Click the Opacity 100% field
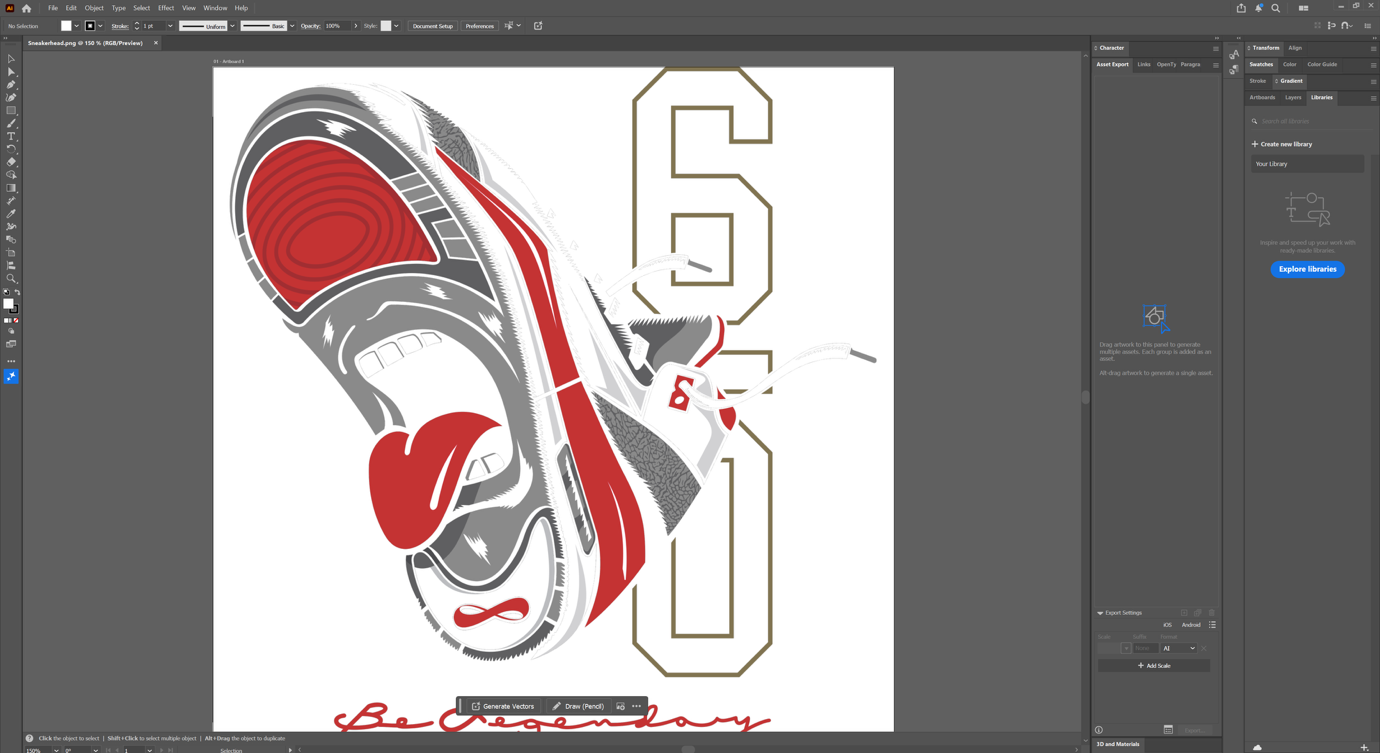The width and height of the screenshot is (1380, 753). pyautogui.click(x=336, y=26)
